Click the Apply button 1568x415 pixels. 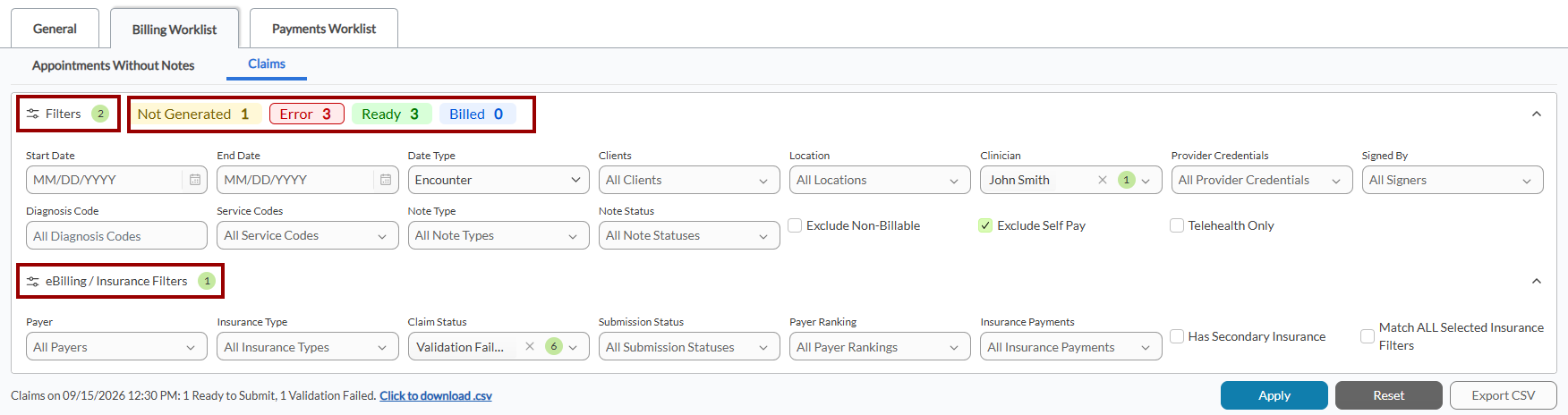point(1274,395)
